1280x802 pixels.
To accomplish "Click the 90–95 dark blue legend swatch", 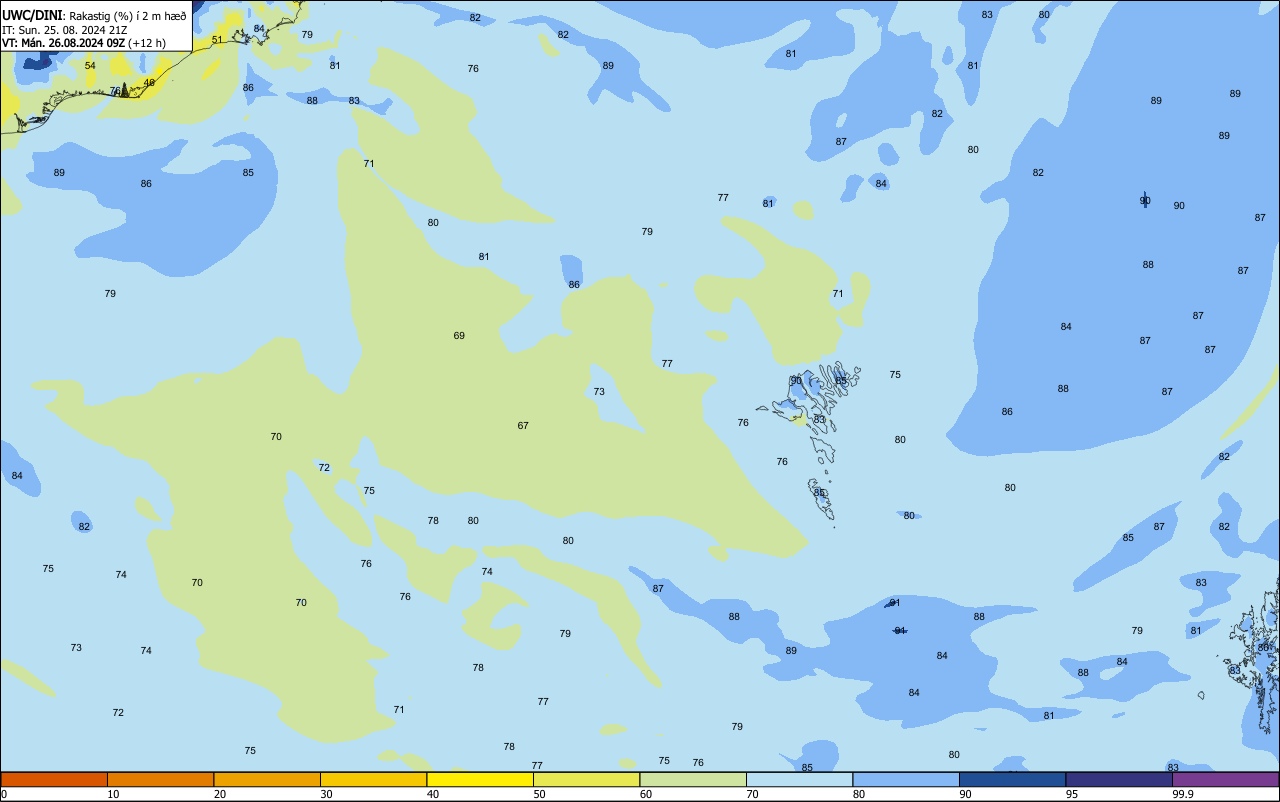I will (x=1012, y=779).
